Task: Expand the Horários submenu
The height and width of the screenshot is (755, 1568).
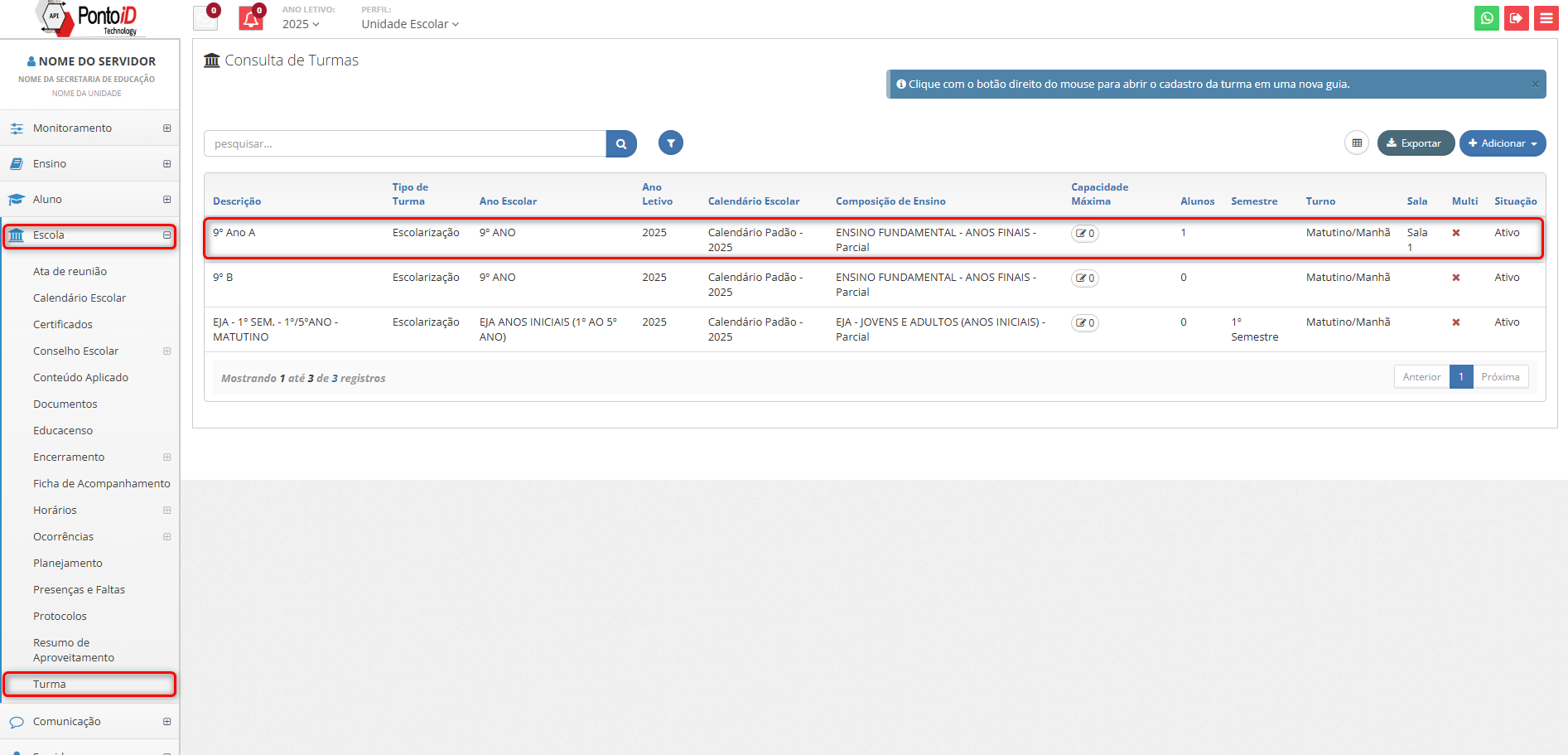Action: click(167, 511)
